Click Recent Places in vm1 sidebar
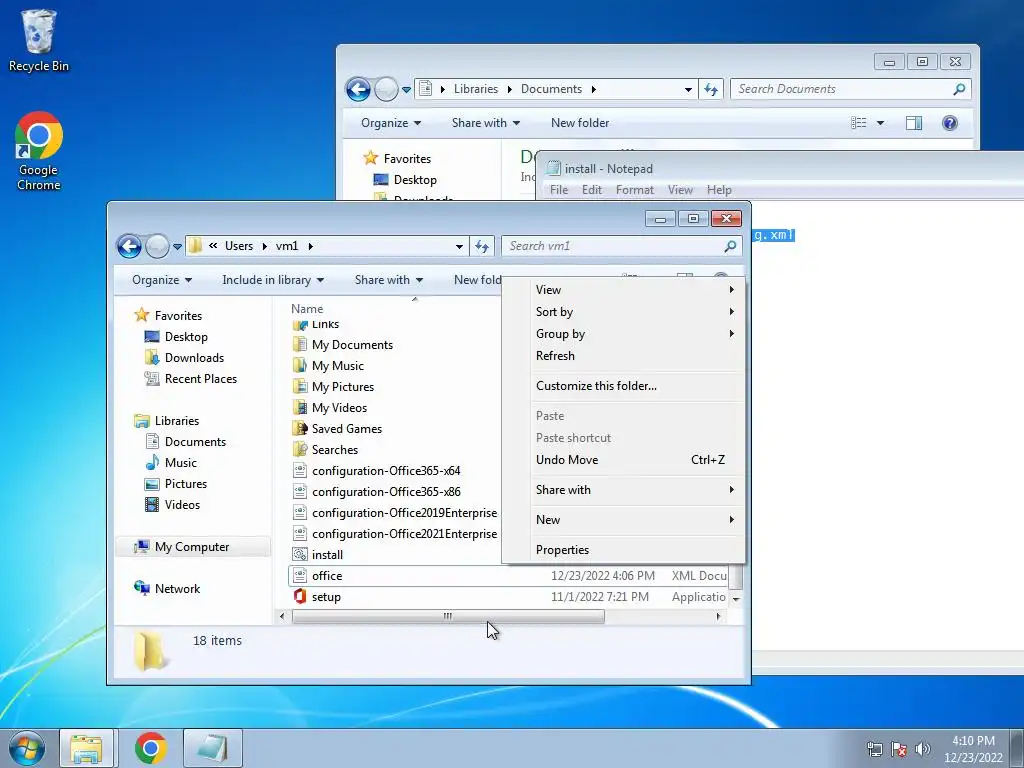 [200, 379]
